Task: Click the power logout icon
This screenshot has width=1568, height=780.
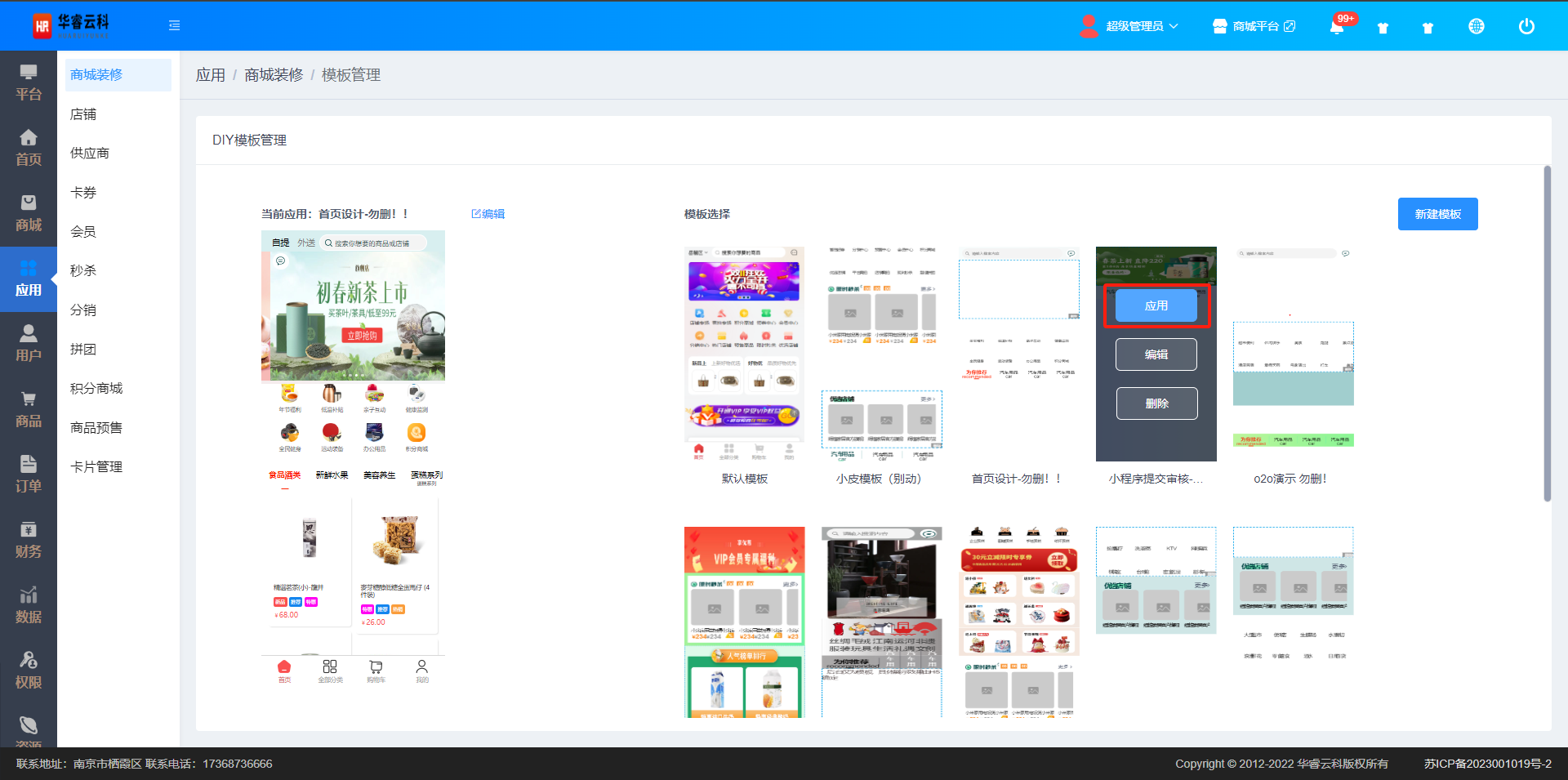Action: [1526, 26]
